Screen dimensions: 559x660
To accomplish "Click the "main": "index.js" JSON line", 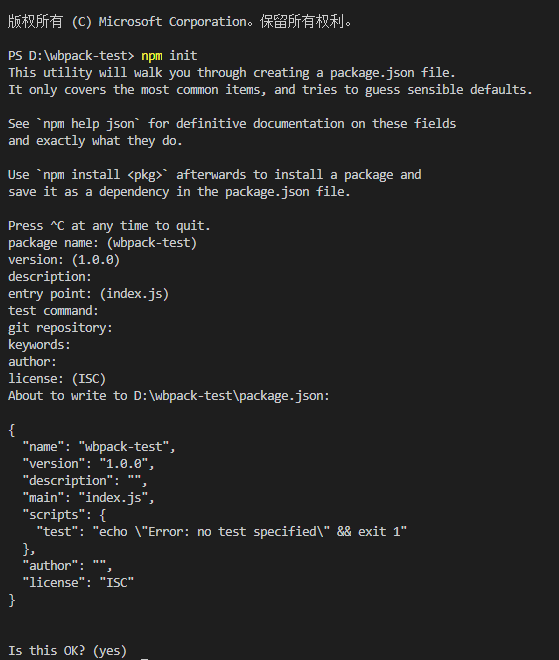I will 88,498.
